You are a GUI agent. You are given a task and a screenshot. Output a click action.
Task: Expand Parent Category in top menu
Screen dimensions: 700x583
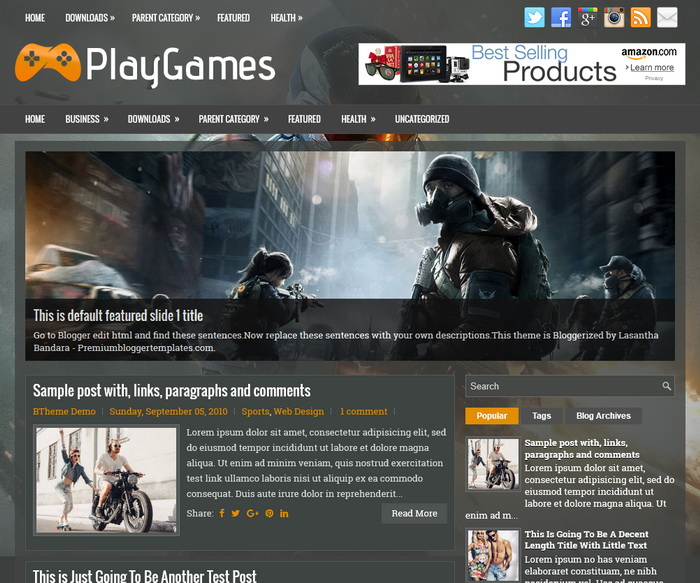166,18
